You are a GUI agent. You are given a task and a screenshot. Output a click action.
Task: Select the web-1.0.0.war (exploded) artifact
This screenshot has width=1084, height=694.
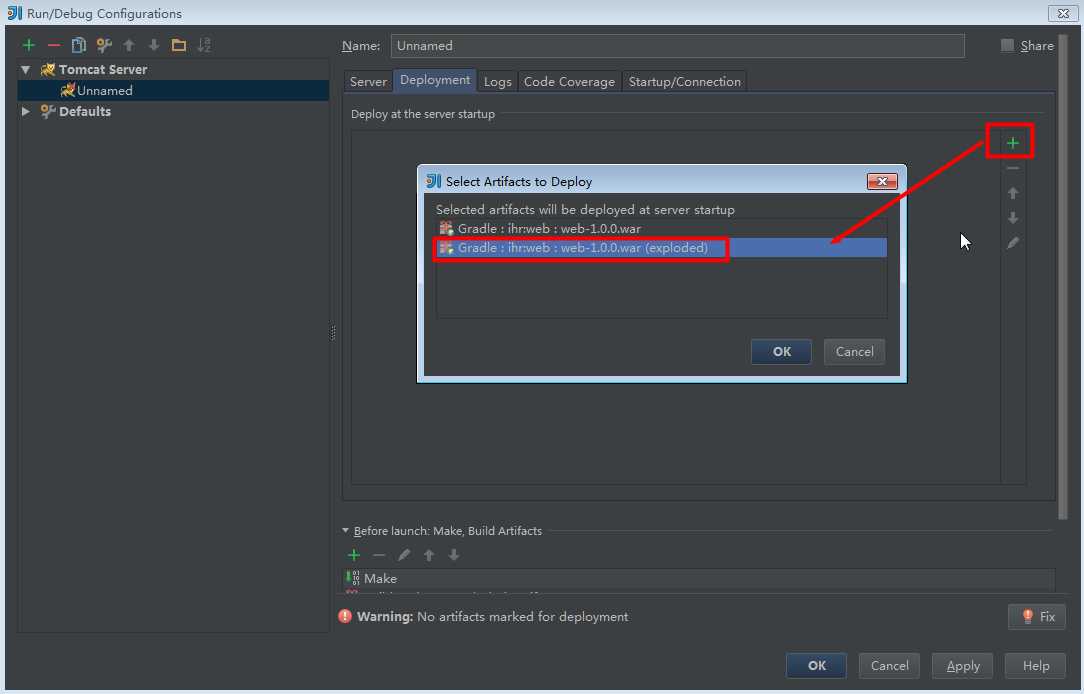[x=662, y=248]
